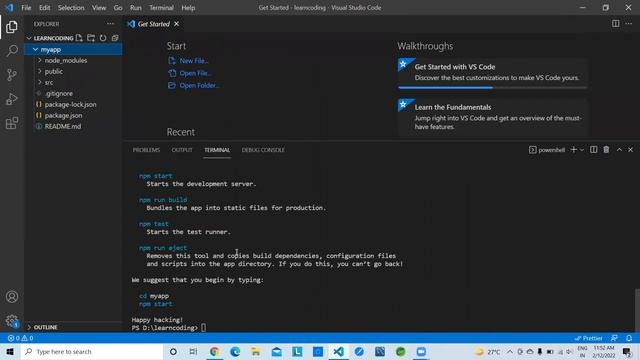Screen dimensions: 640x360
Task: Open File Explorer from the taskbar
Action: click(x=256, y=351)
